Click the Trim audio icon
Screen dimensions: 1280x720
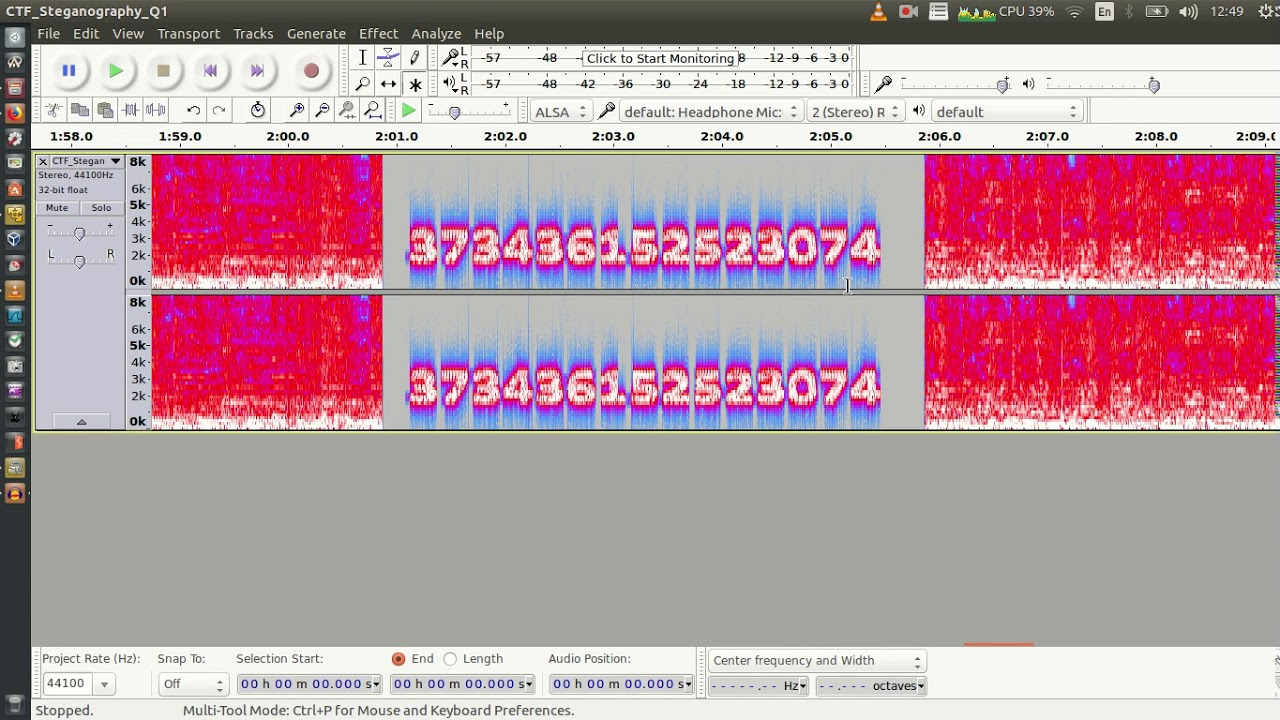point(130,110)
